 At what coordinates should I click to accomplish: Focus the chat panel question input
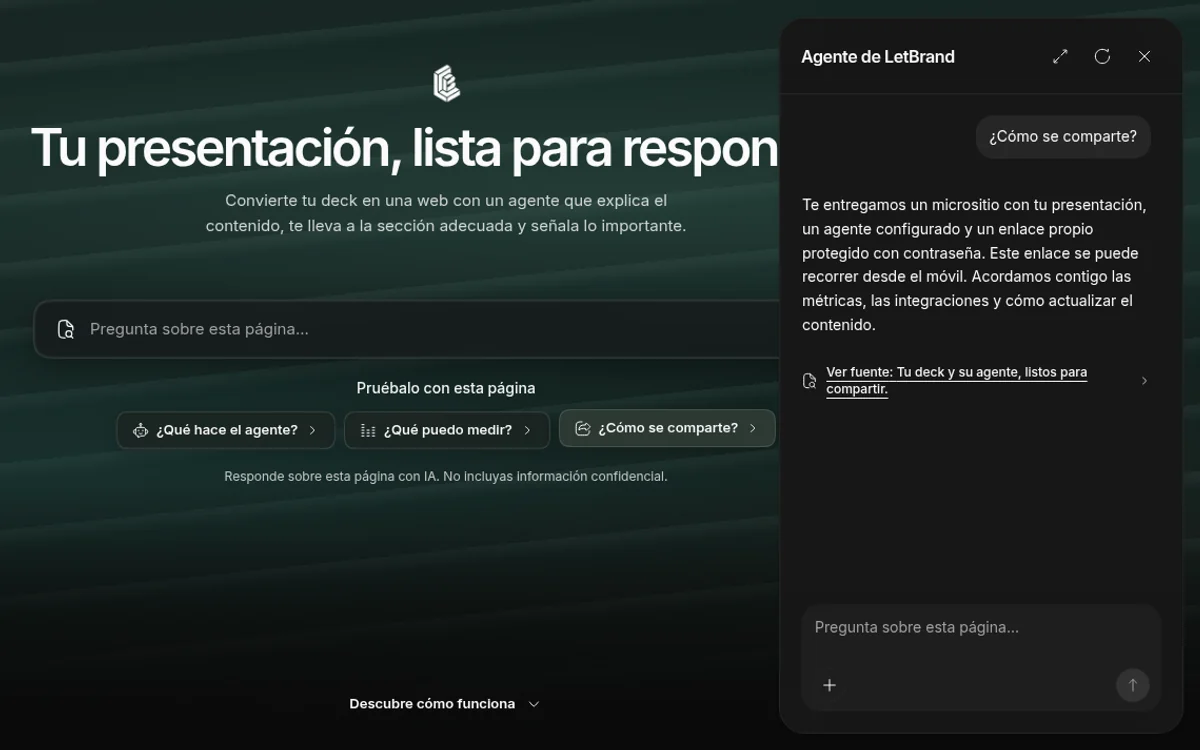coord(981,628)
